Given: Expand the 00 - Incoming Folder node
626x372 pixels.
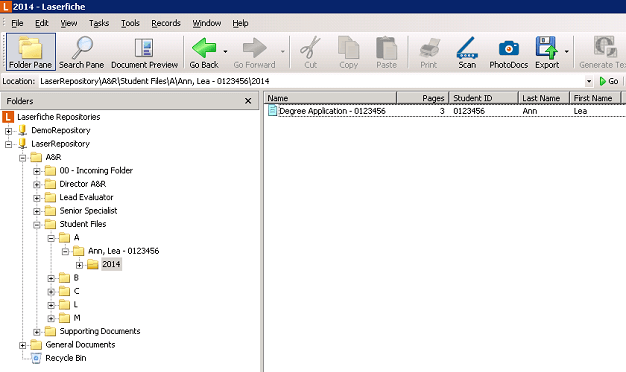Looking at the screenshot, I should coord(37,171).
